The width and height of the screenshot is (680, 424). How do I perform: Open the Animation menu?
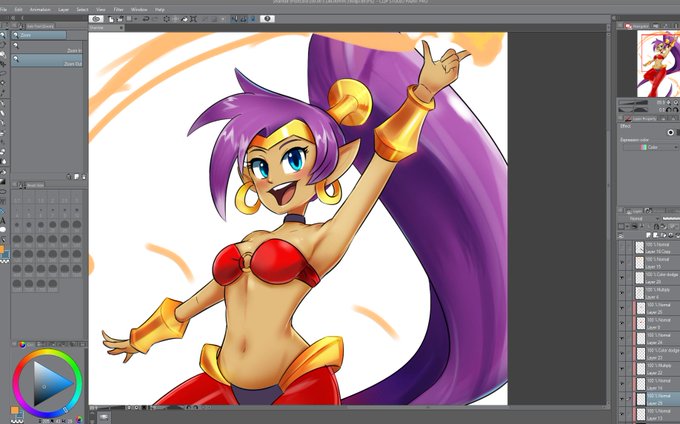tap(40, 9)
